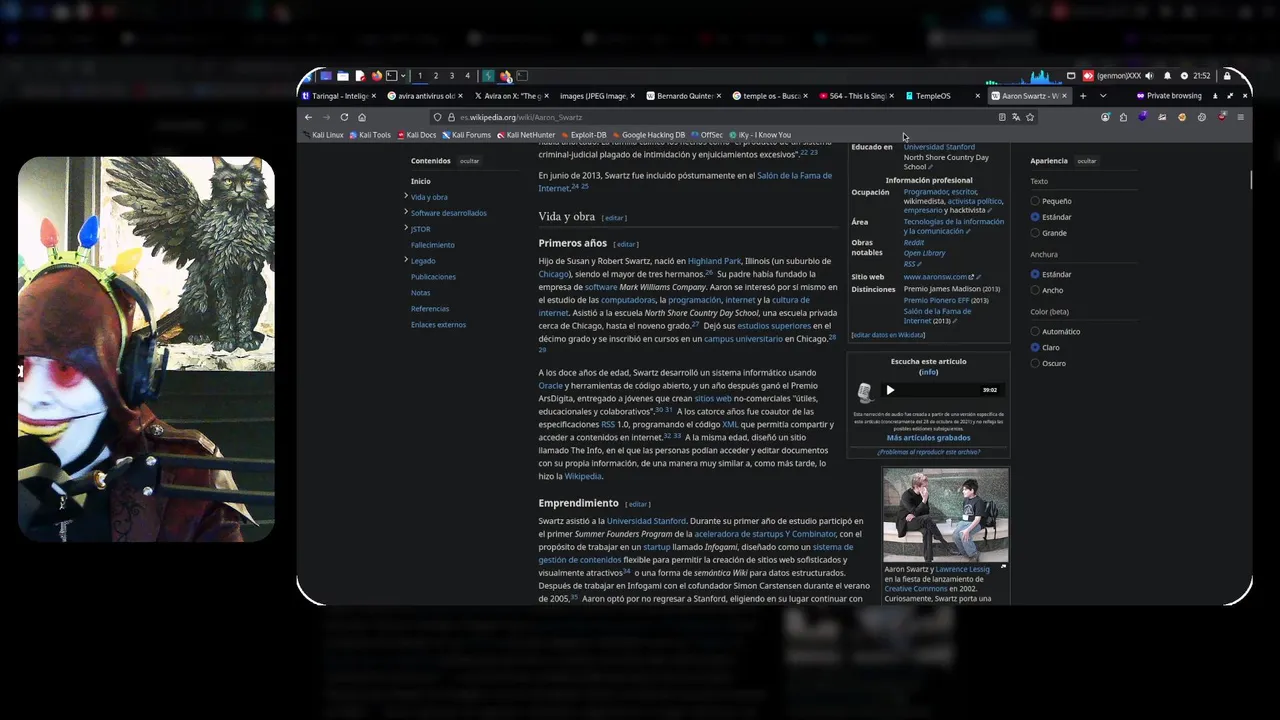Open the extensions icon in toolbar

(x=1123, y=117)
